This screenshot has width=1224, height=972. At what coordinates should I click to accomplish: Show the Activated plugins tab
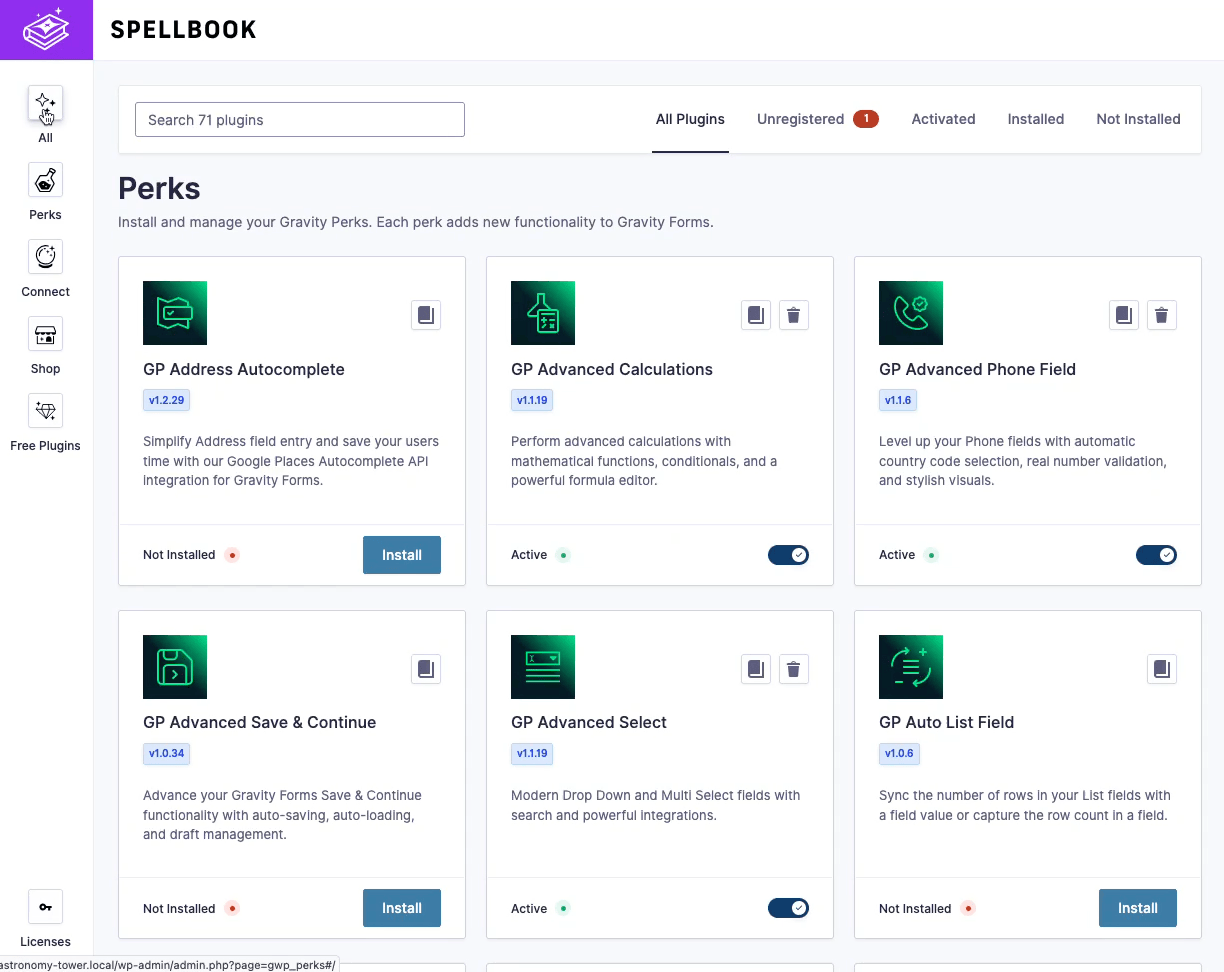coord(943,119)
